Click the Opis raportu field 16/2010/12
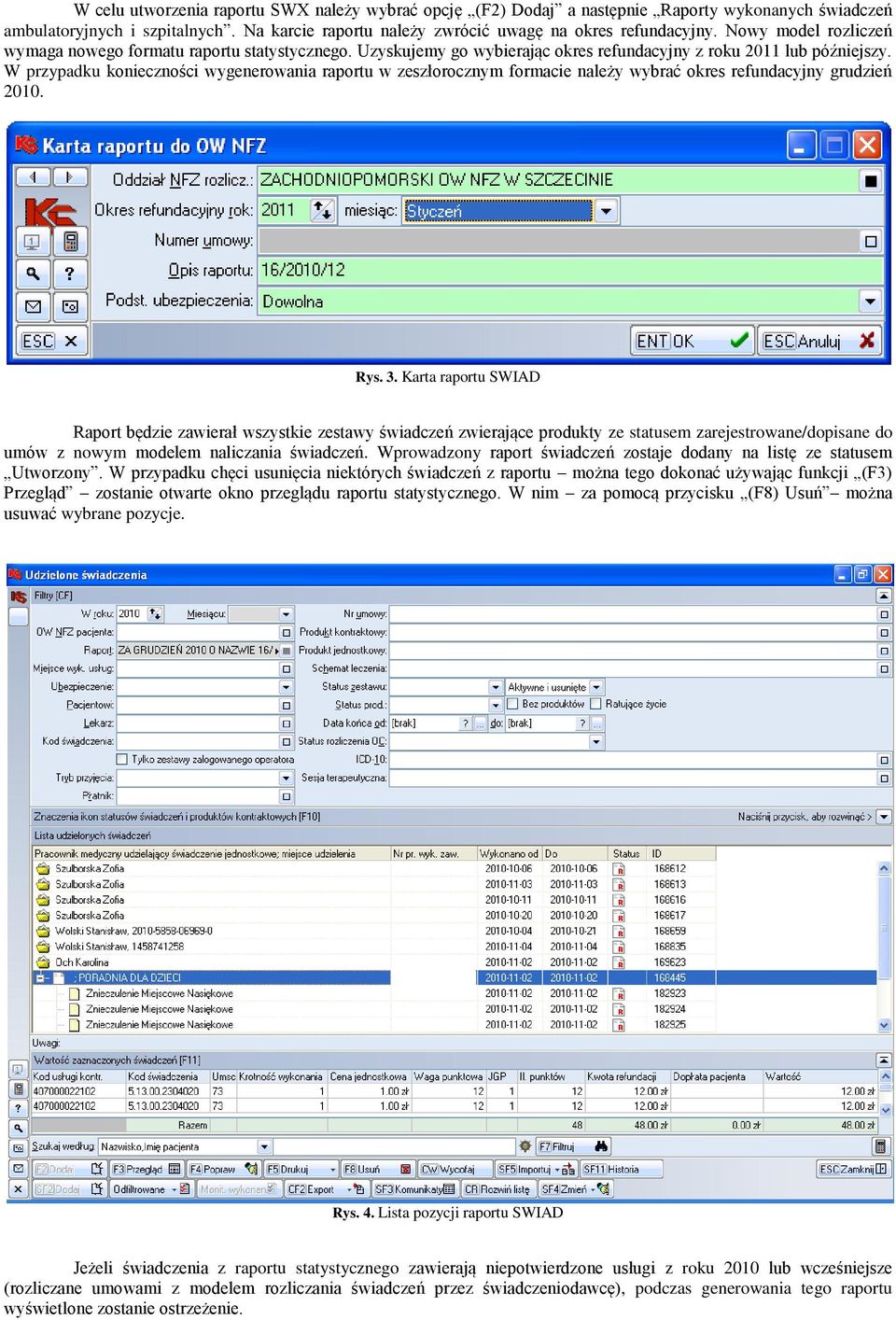 pos(570,270)
